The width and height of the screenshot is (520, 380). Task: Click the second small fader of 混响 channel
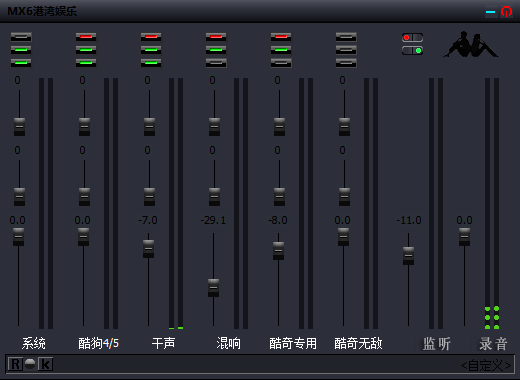click(x=214, y=197)
